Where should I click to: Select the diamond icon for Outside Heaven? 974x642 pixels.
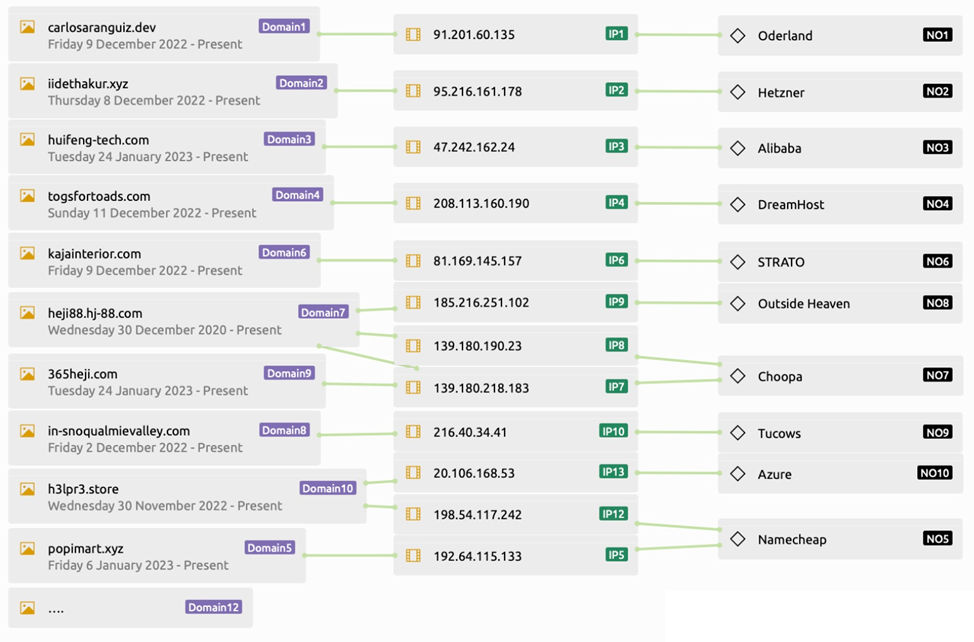(x=738, y=304)
